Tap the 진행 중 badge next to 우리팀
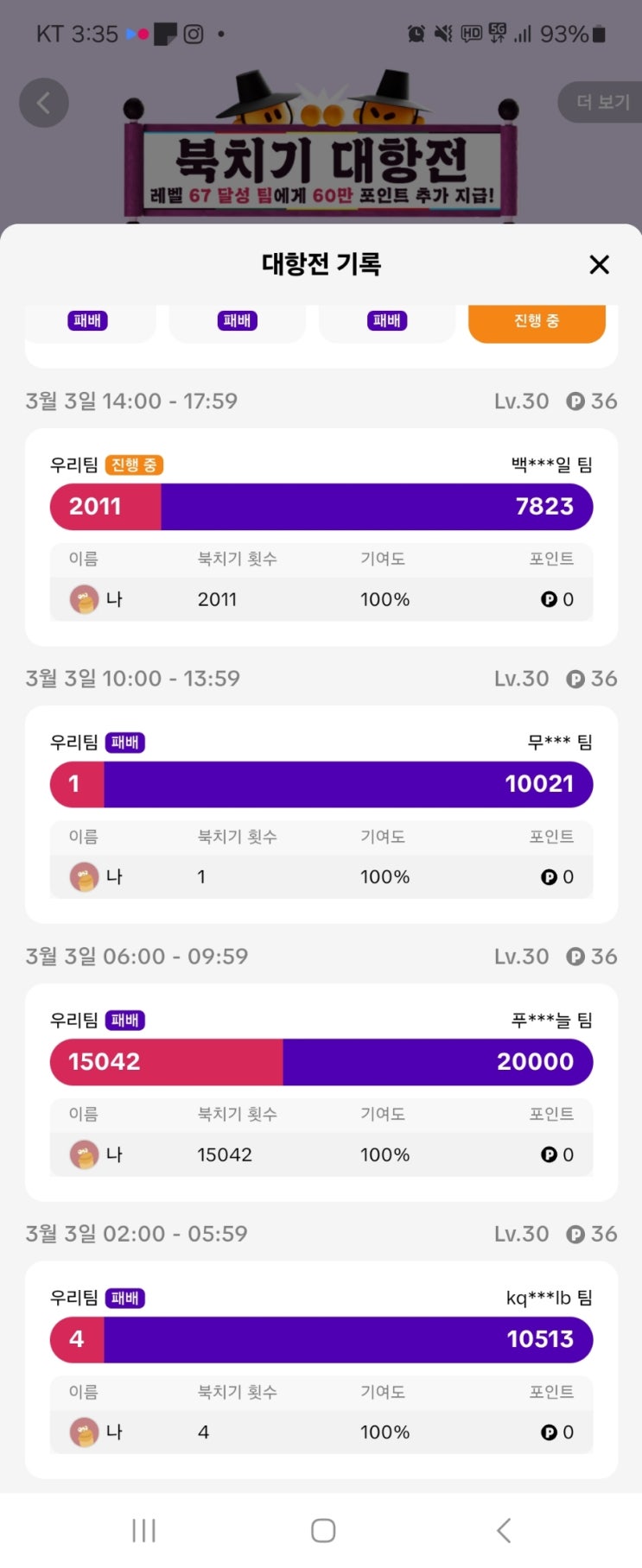Screen dimensions: 642x1568 pos(134,465)
